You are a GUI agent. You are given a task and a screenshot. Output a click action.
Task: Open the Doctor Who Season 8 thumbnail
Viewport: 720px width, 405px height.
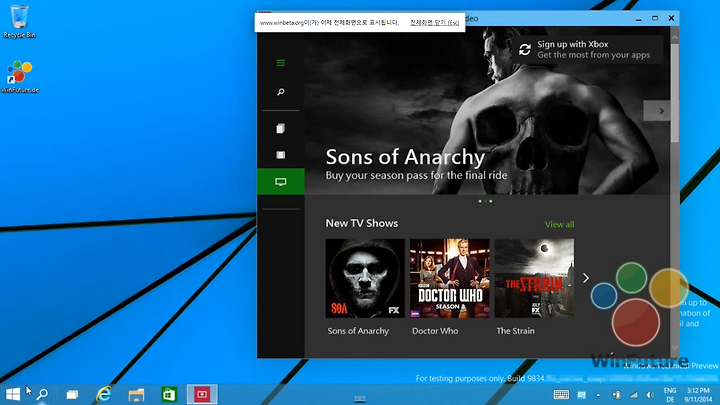coord(450,278)
